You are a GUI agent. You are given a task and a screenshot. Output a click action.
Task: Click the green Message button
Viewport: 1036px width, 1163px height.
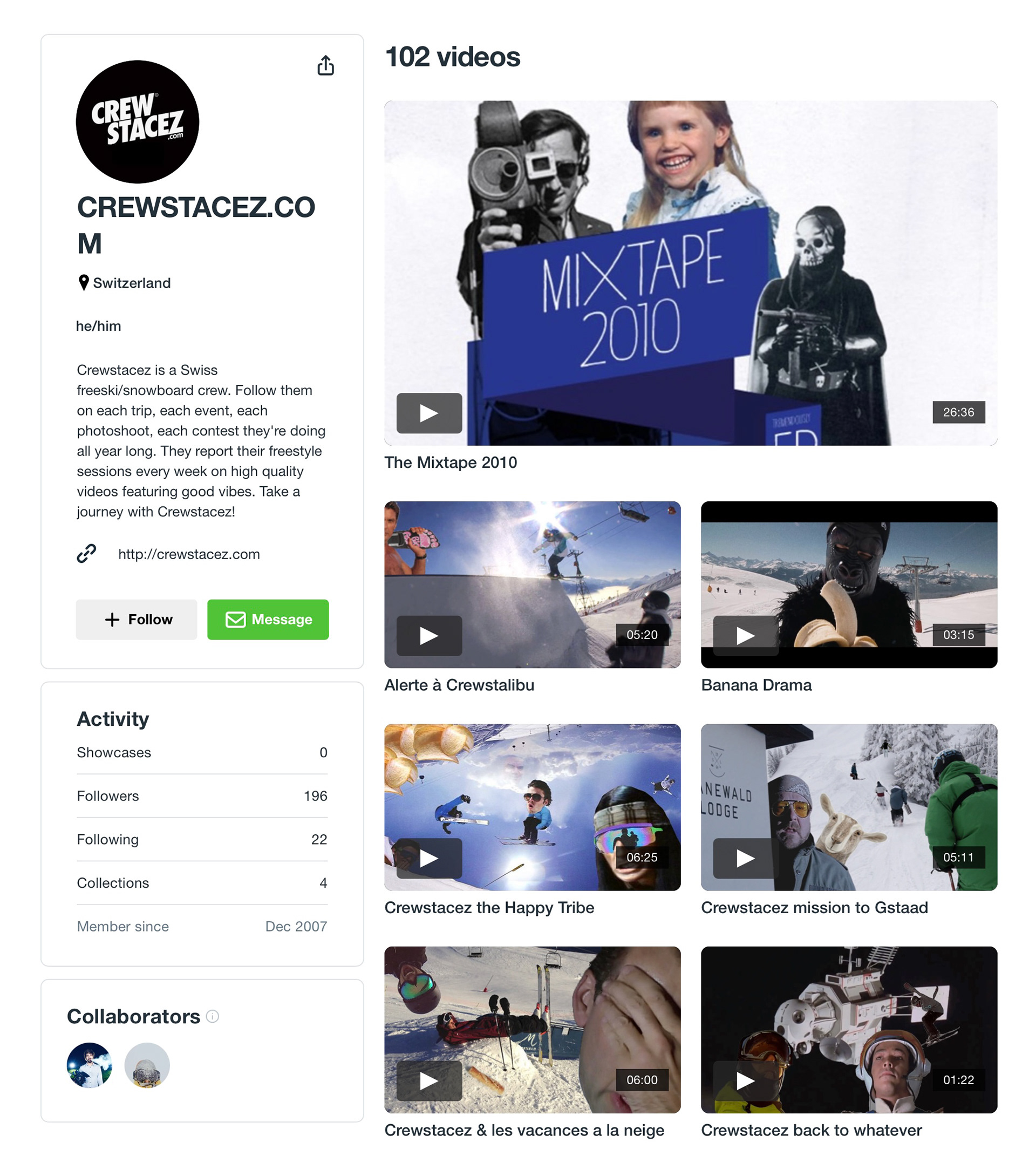click(x=268, y=620)
